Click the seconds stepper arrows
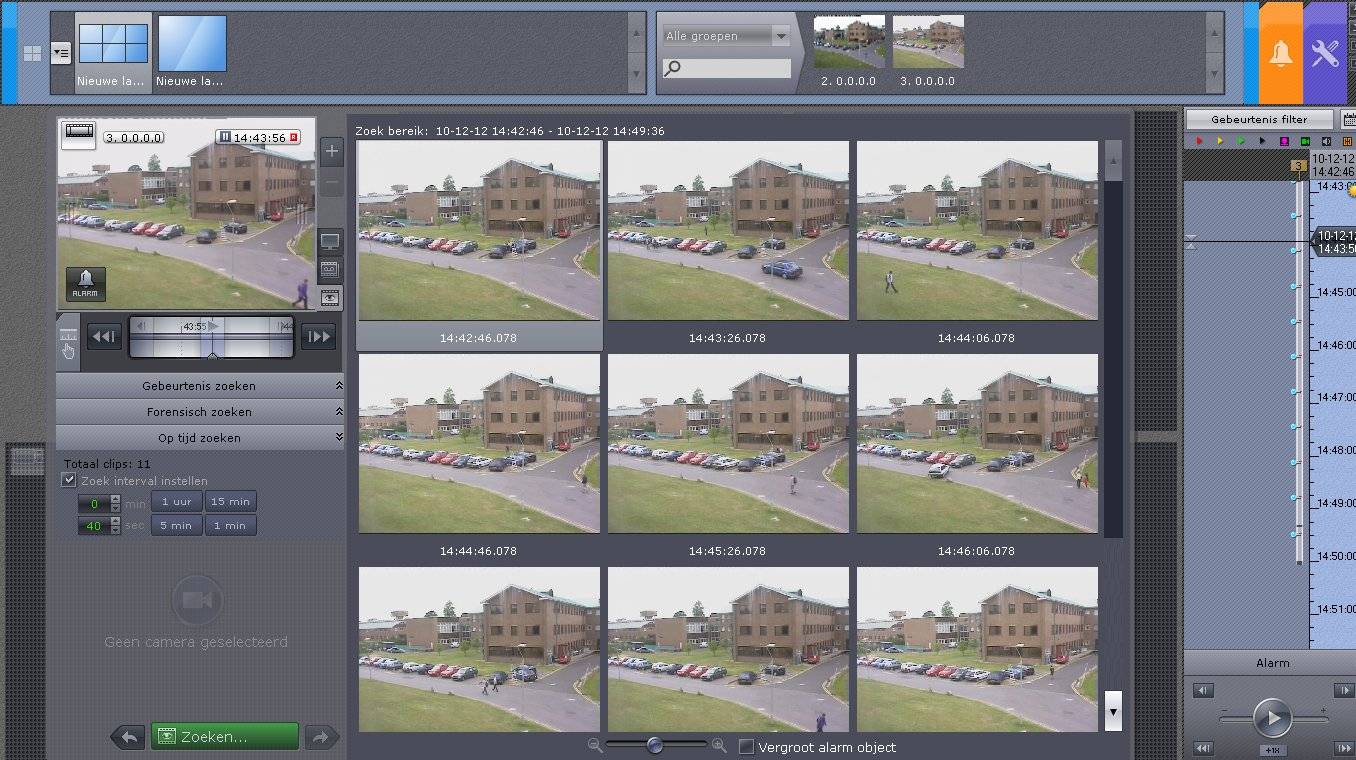This screenshot has width=1356, height=760. coord(116,527)
